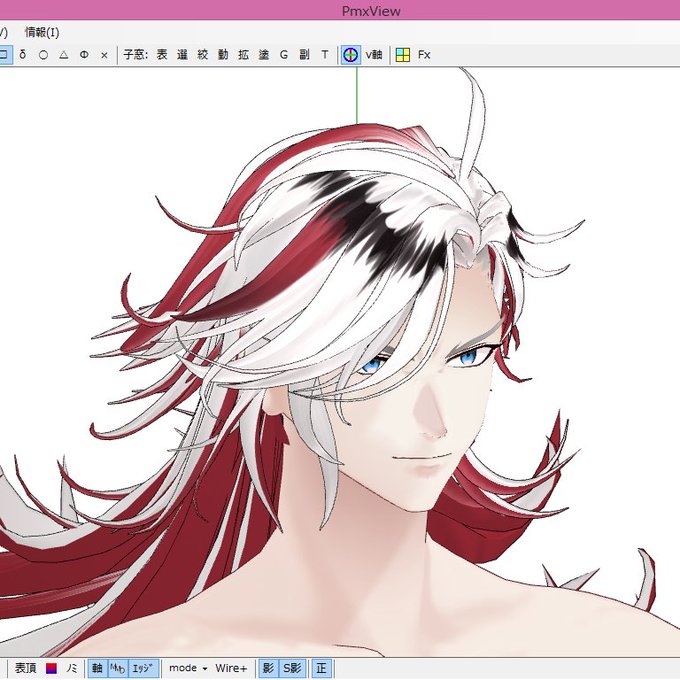The height and width of the screenshot is (680, 680).
Task: Toggle the colored axis gizmo icon
Action: pos(350,55)
